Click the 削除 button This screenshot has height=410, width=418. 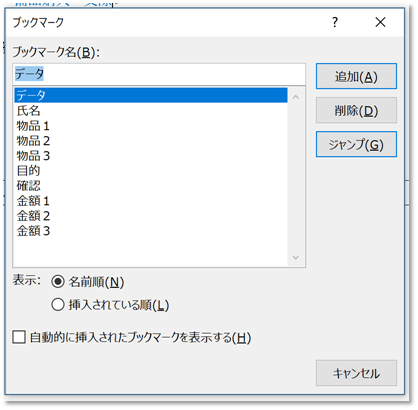click(356, 110)
